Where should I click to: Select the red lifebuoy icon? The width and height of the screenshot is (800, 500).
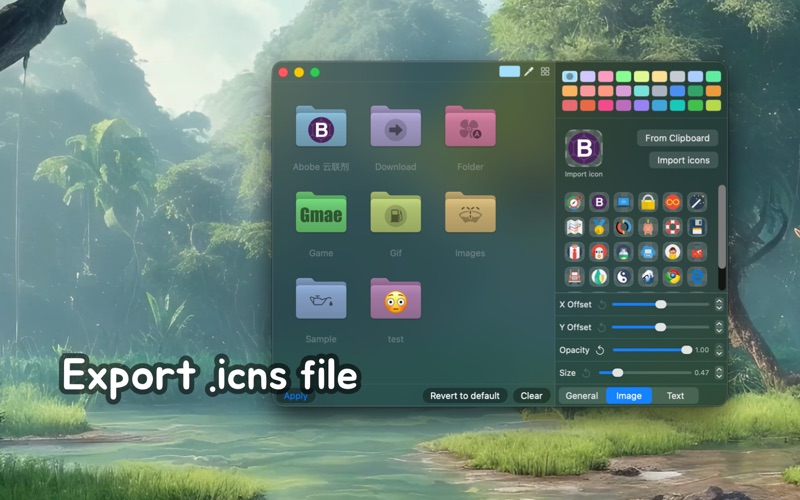click(x=672, y=227)
